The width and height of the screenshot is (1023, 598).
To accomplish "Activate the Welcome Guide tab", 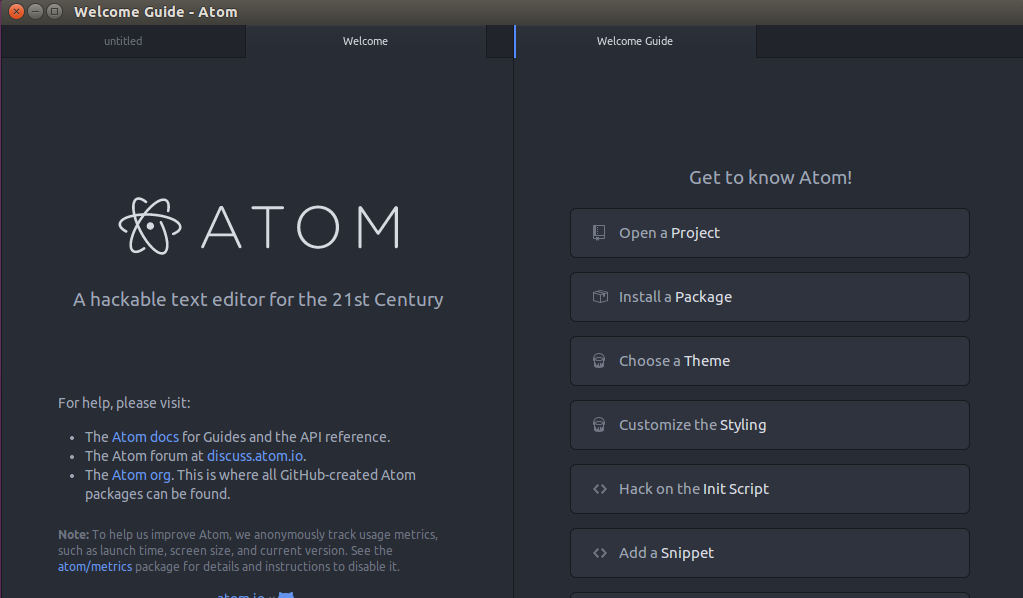I will coord(635,41).
